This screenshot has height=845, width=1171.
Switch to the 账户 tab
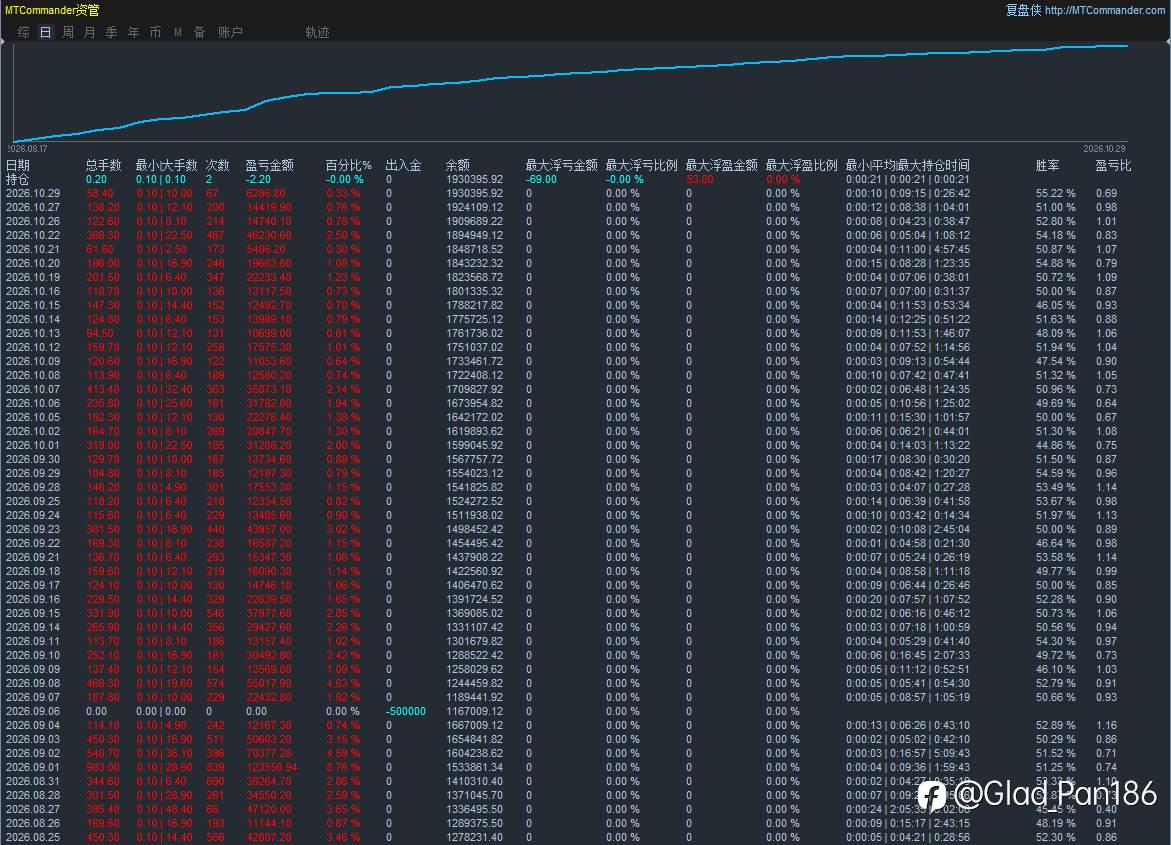pyautogui.click(x=230, y=32)
